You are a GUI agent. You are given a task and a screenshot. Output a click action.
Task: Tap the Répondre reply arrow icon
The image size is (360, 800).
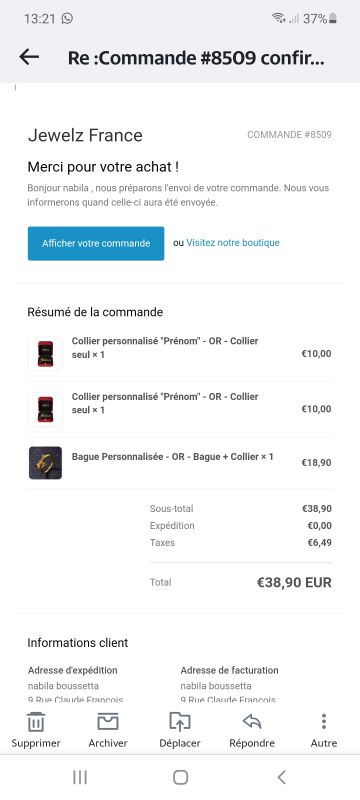click(x=252, y=721)
